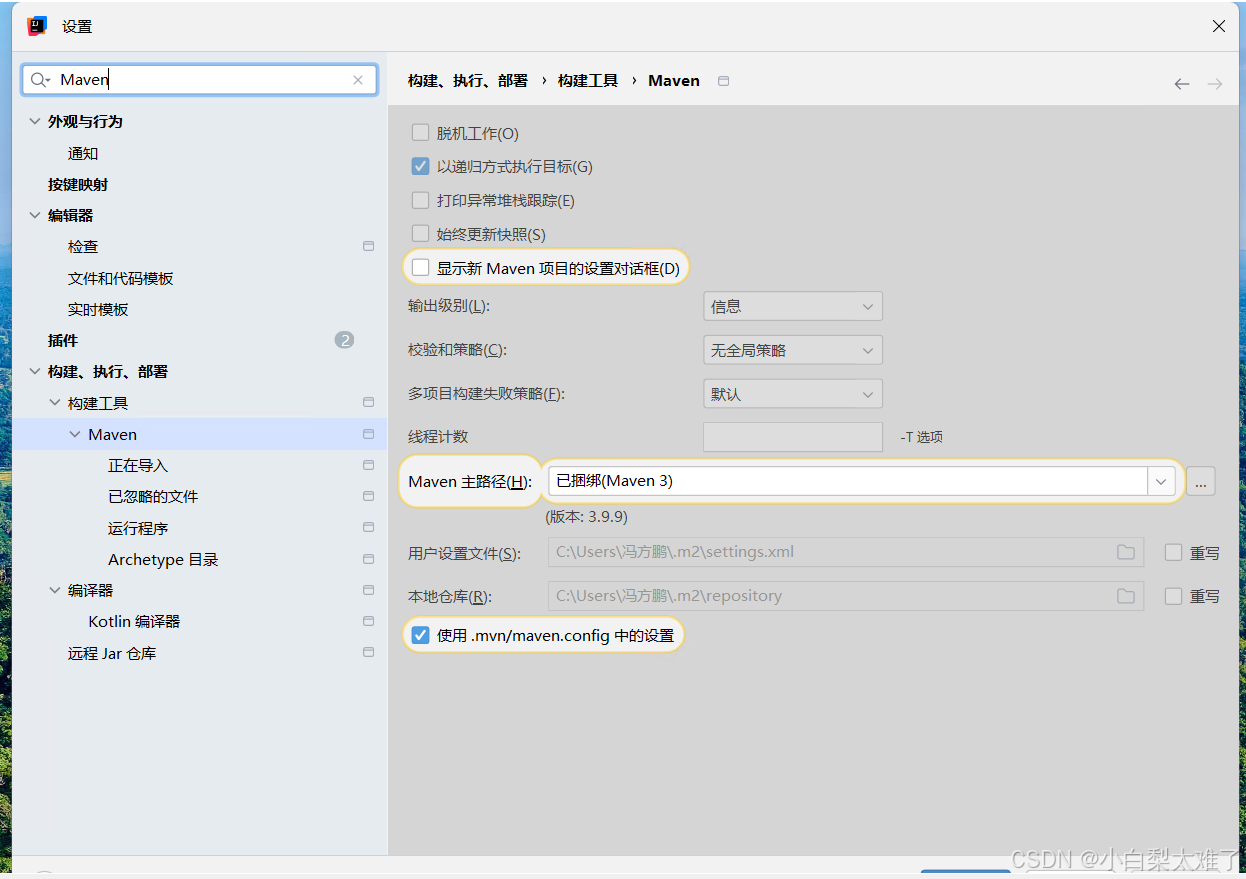Image resolution: width=1246 pixels, height=879 pixels.
Task: Select 实时模板 in the settings tree
Action: (98, 309)
